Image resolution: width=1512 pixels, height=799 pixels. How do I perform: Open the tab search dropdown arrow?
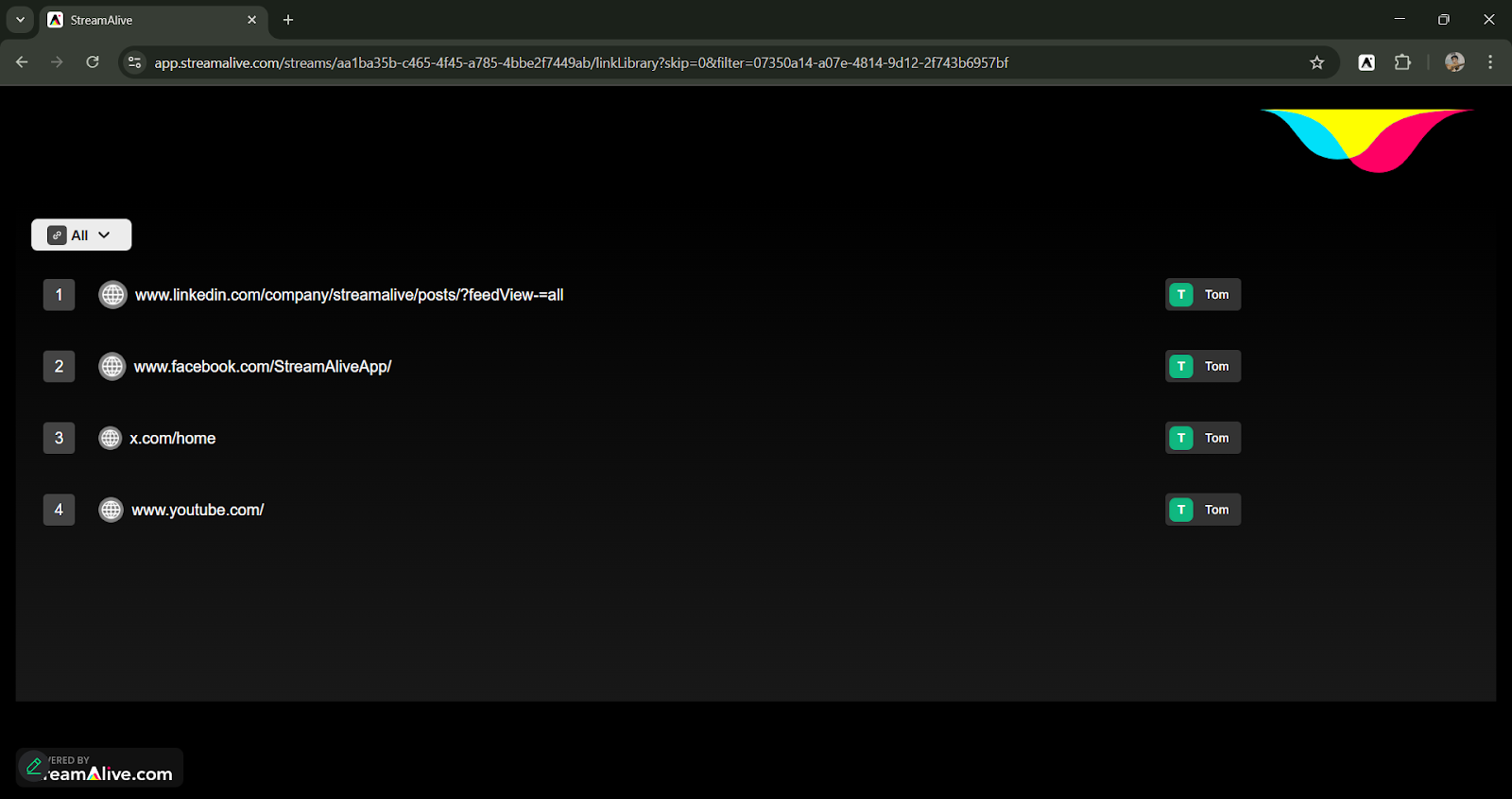point(20,20)
